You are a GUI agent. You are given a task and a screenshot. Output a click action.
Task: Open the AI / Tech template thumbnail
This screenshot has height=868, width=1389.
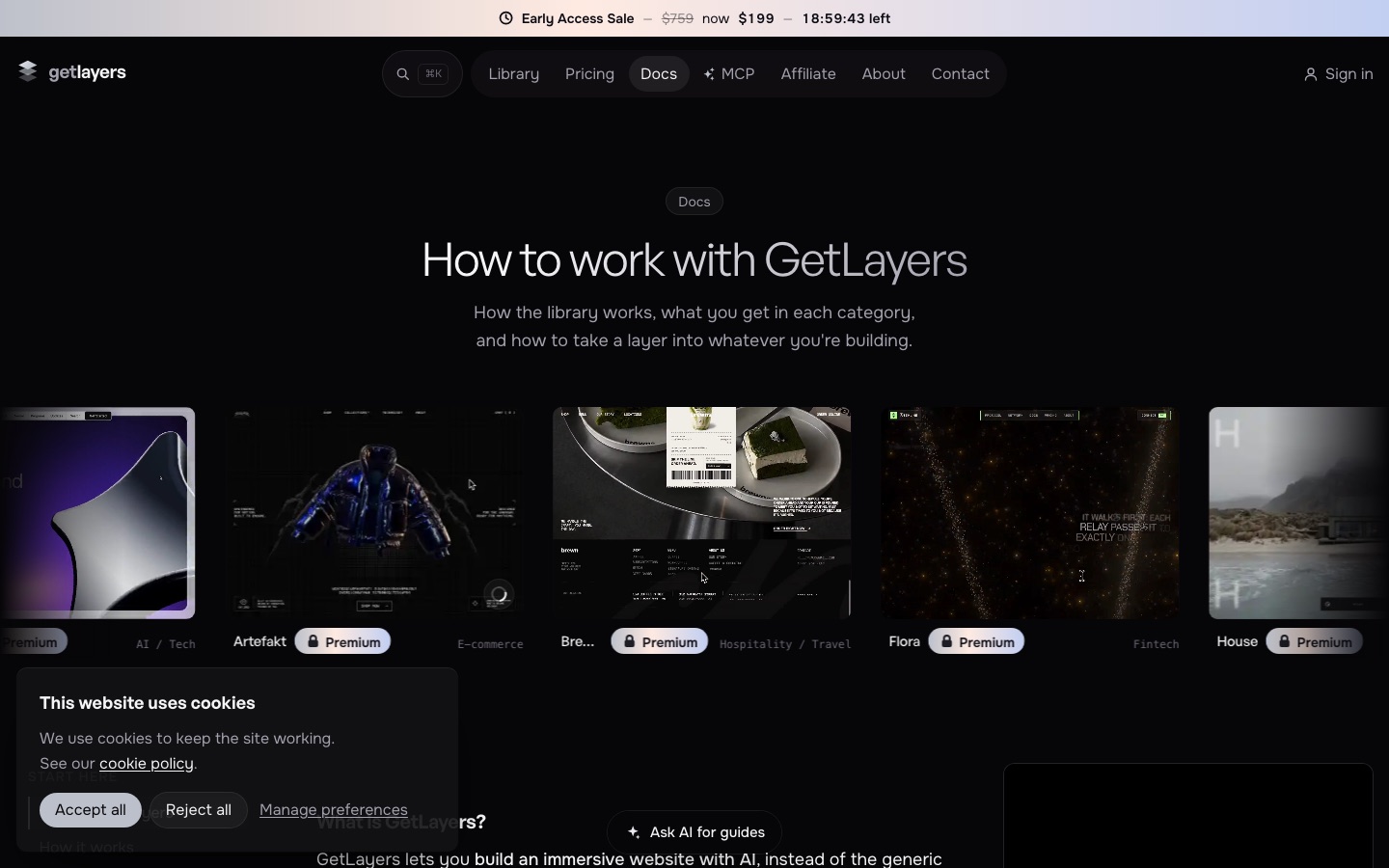point(97,513)
